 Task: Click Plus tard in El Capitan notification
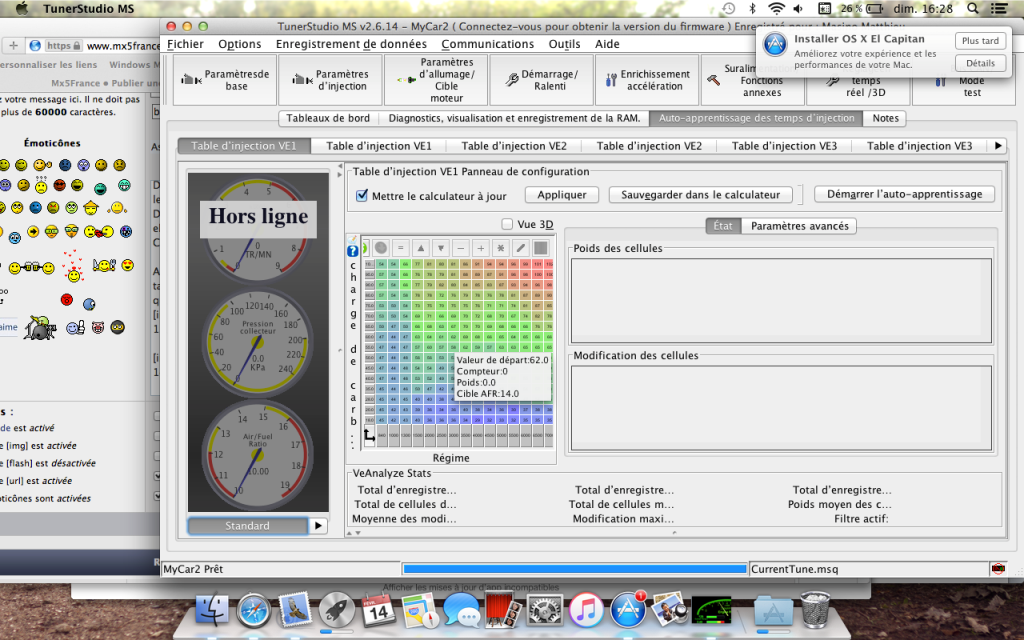click(x=980, y=40)
